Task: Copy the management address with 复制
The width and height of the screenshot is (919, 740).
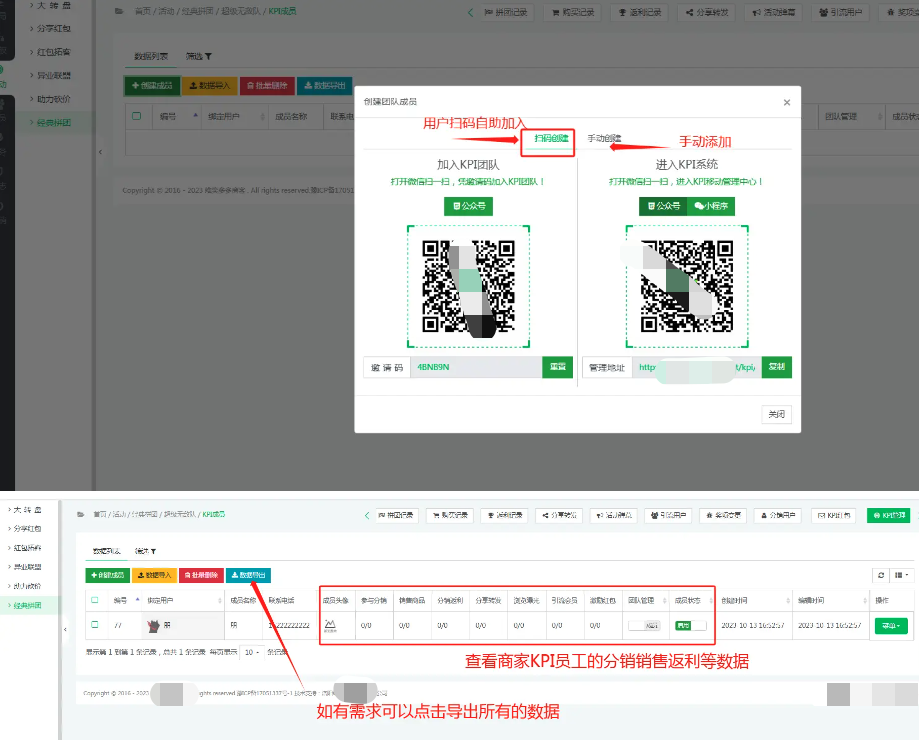Action: (777, 367)
